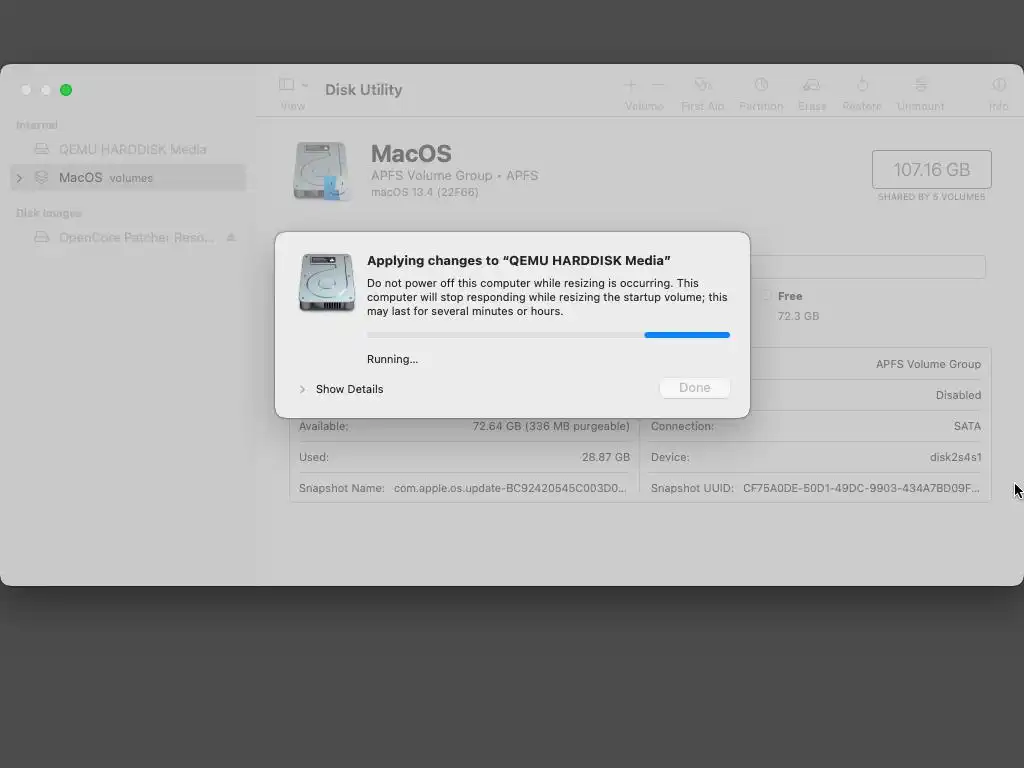Click the OpenCore Patcher disk icon in sidebar

[x=42, y=237]
